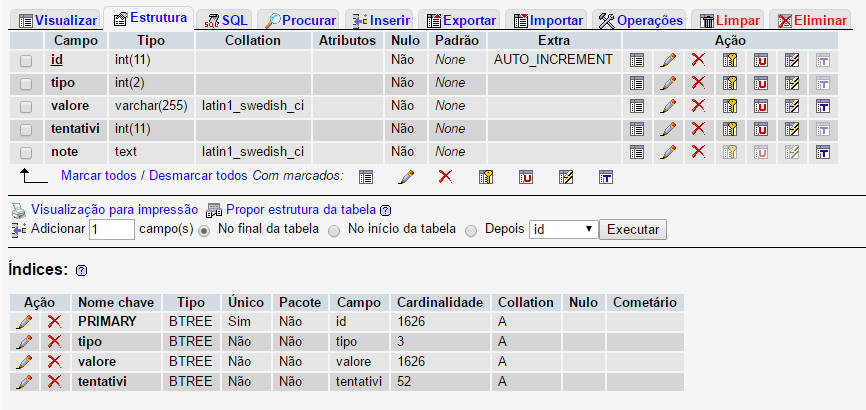Open 'Propor estrutura da tabela' link
The height and width of the screenshot is (410, 866).
[300, 210]
